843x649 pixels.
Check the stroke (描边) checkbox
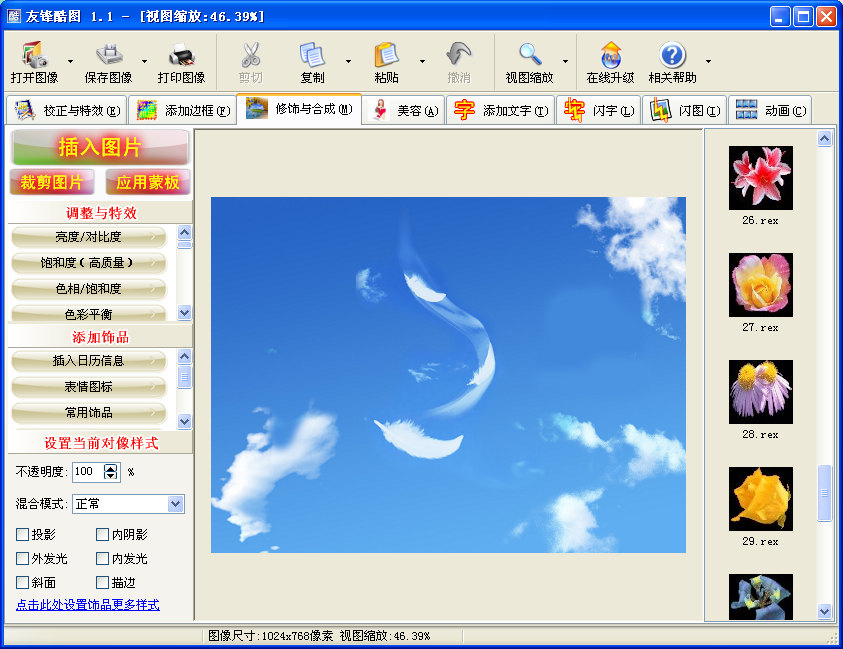point(103,583)
